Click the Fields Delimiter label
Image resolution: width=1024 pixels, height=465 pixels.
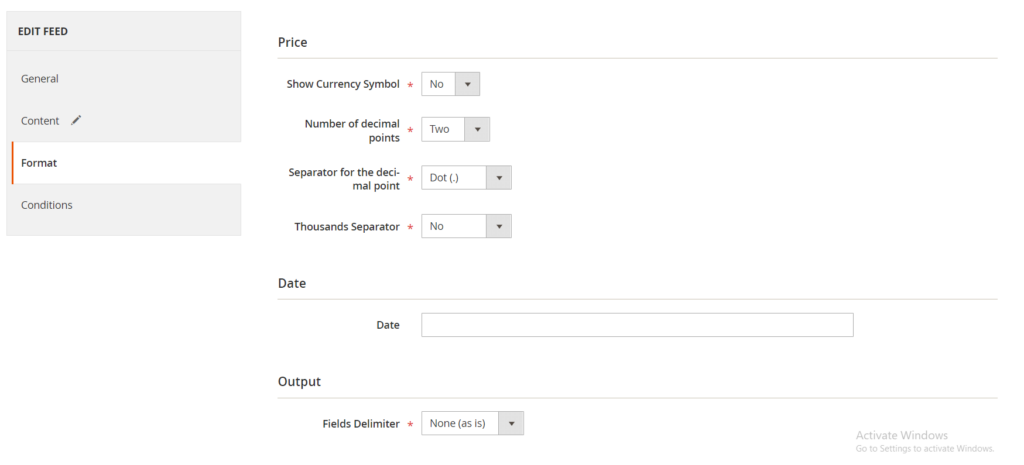[360, 424]
